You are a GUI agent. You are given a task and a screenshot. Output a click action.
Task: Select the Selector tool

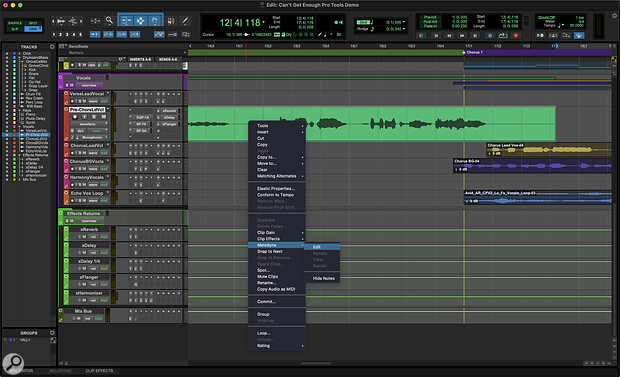pyautogui.click(x=140, y=21)
